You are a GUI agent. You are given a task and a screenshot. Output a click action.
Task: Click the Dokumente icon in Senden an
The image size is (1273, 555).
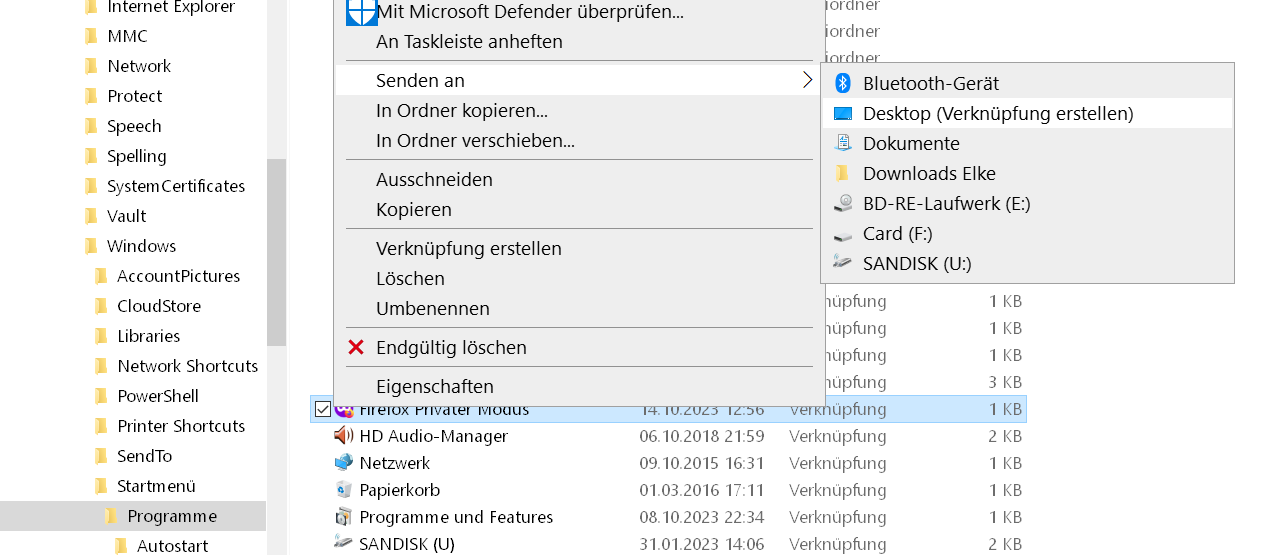pyautogui.click(x=842, y=143)
